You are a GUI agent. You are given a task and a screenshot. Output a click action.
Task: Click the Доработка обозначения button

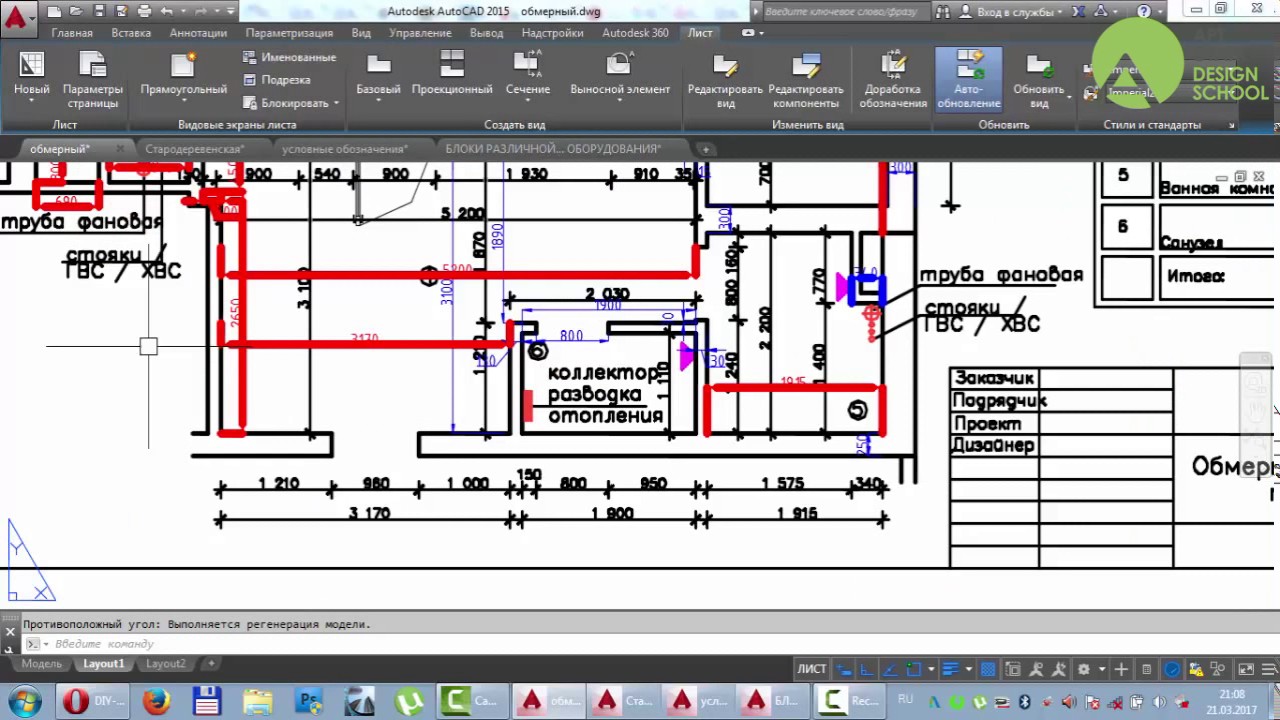coord(893,79)
